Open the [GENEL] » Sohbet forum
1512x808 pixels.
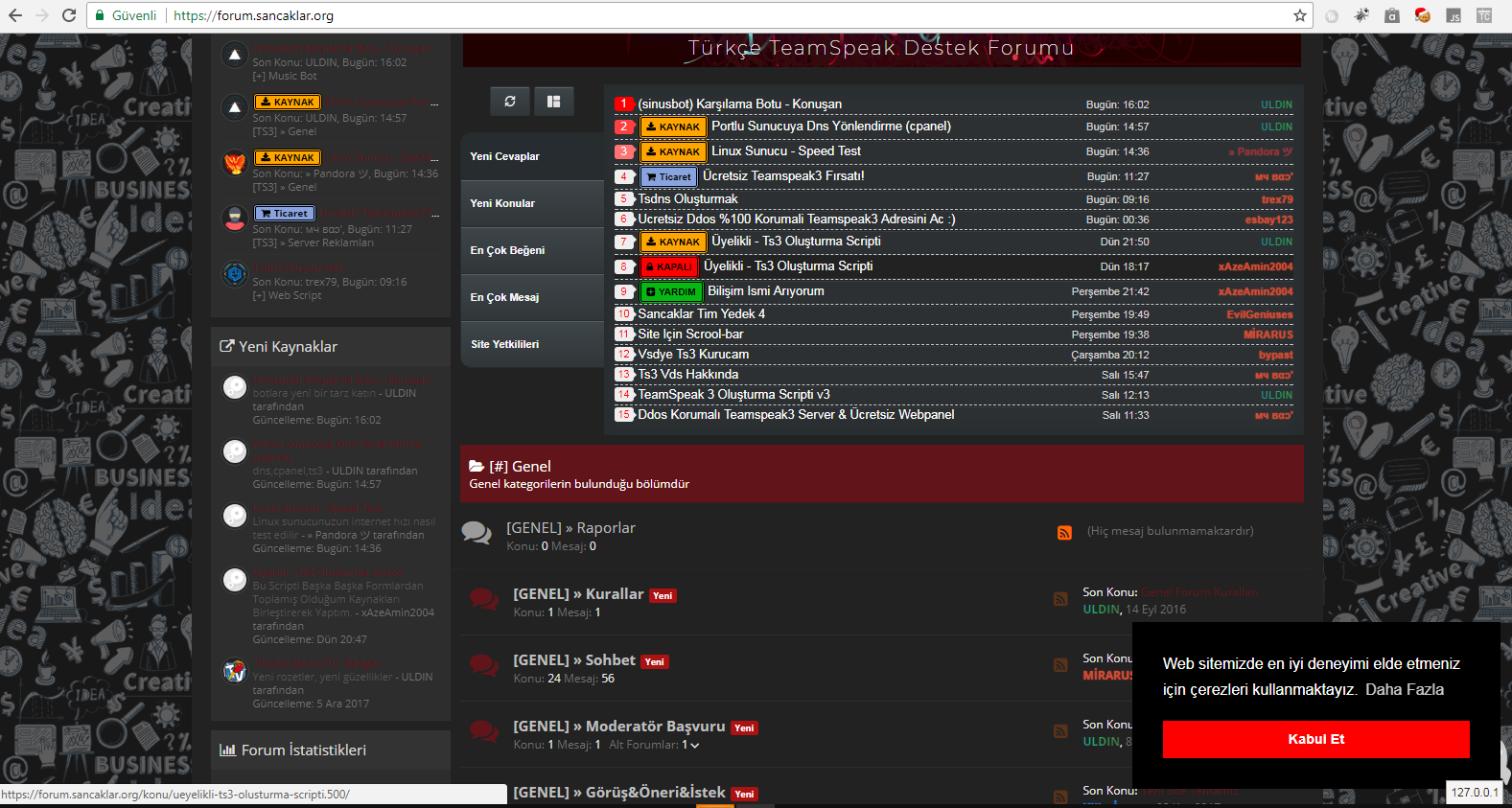pyautogui.click(x=574, y=660)
